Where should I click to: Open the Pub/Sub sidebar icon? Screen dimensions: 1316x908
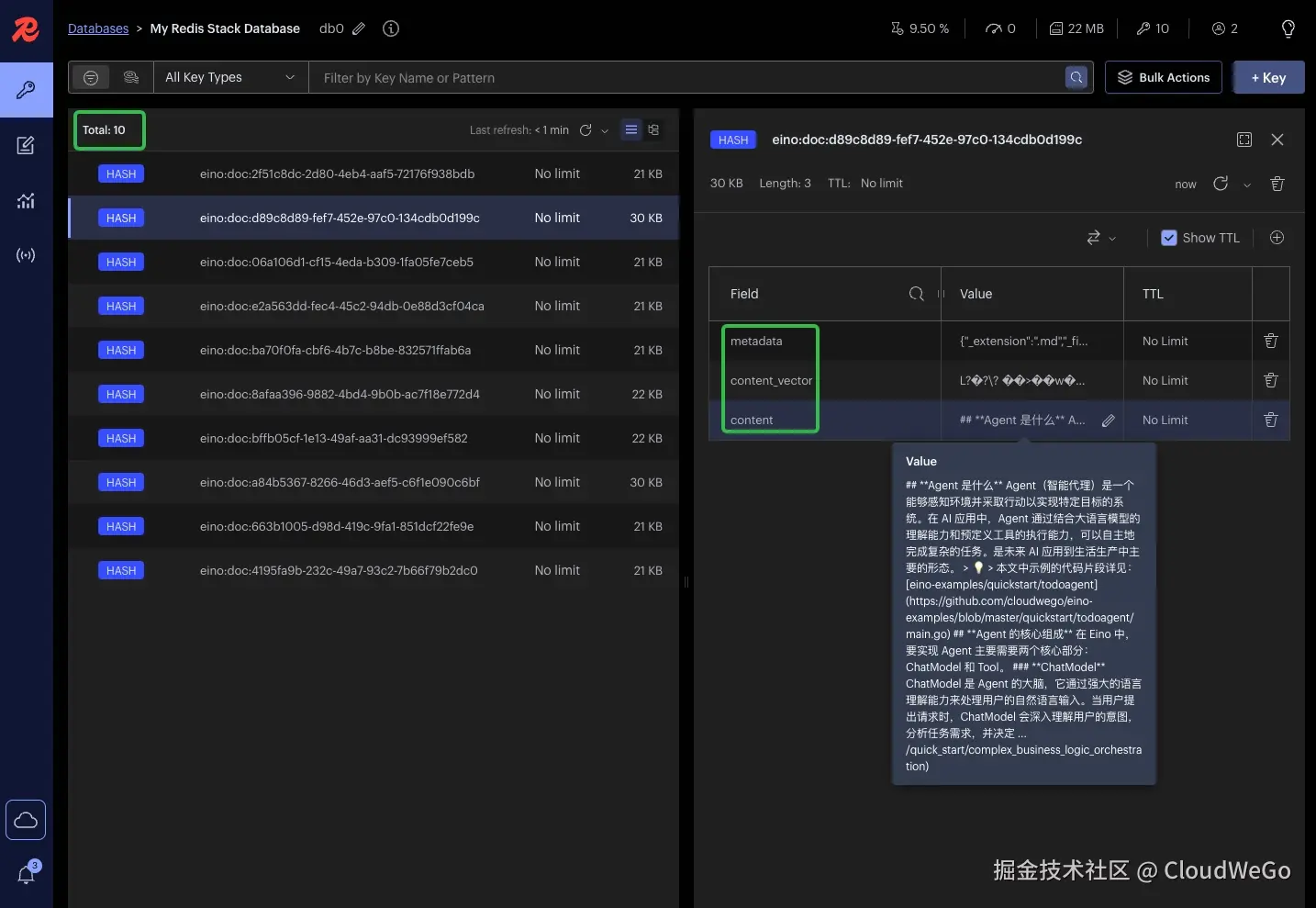(26, 255)
